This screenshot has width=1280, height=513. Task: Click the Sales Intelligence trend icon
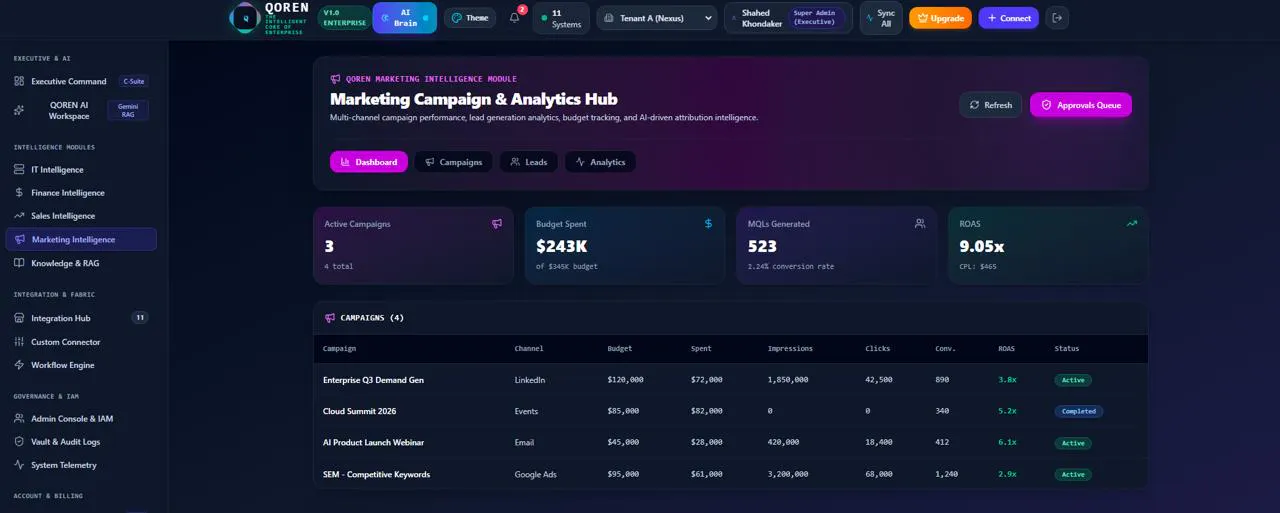click(x=19, y=216)
